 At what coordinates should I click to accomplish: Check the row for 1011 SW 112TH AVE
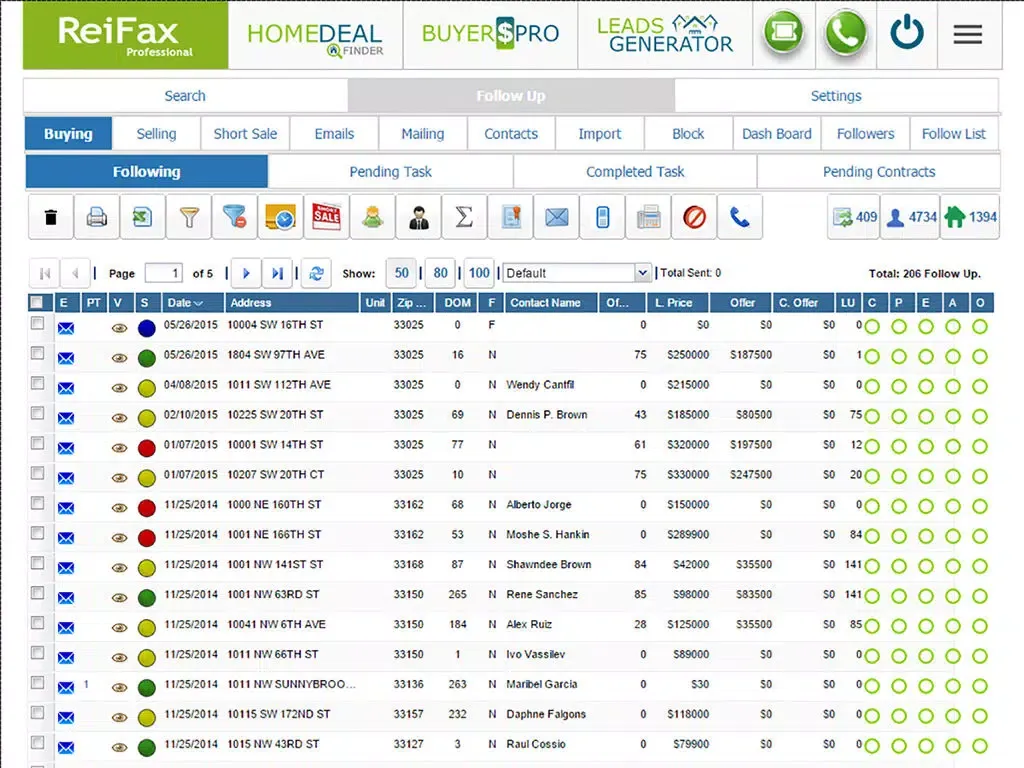pyautogui.click(x=38, y=383)
